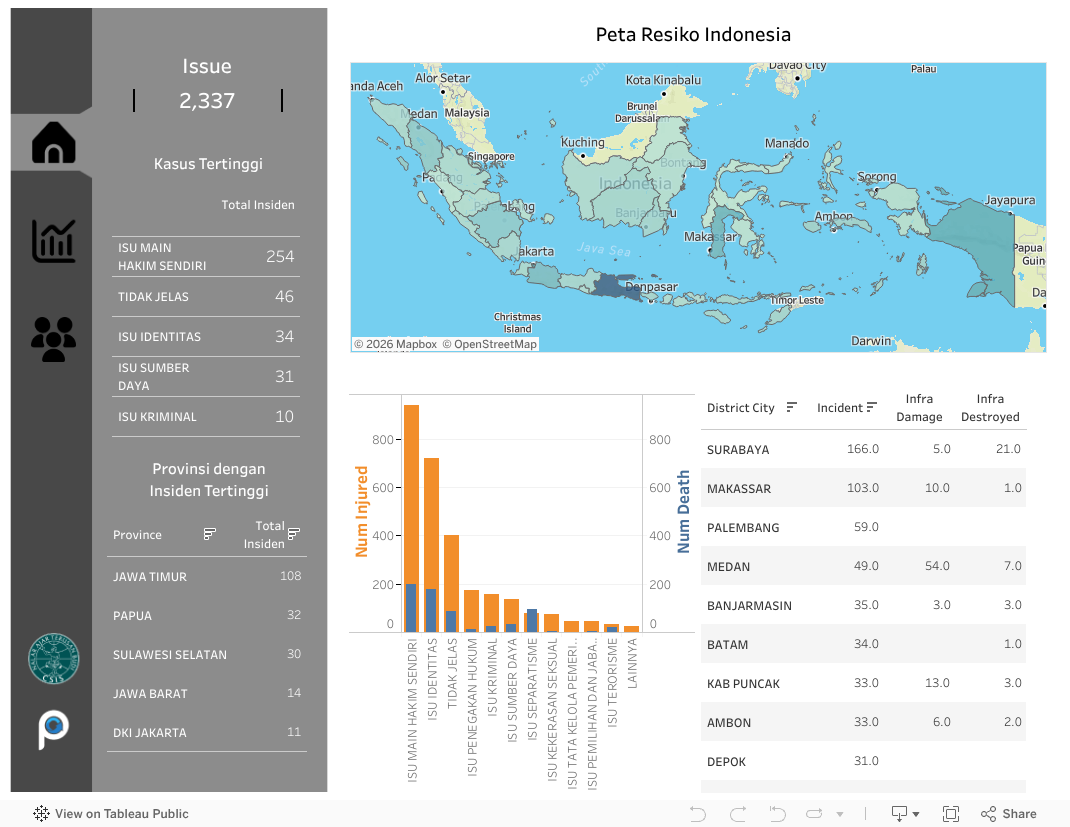The width and height of the screenshot is (1070, 827).
Task: Click the white P logo icon
Action: pos(53,729)
